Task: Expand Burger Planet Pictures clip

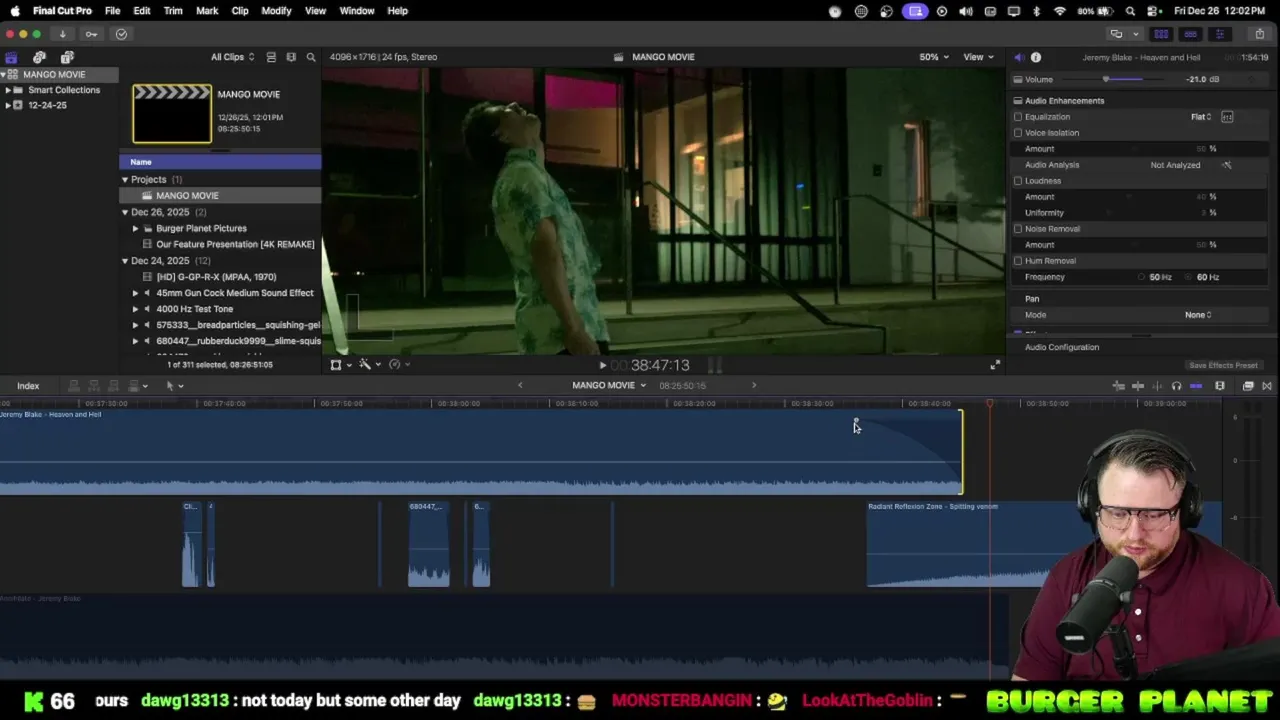Action: coord(135,228)
